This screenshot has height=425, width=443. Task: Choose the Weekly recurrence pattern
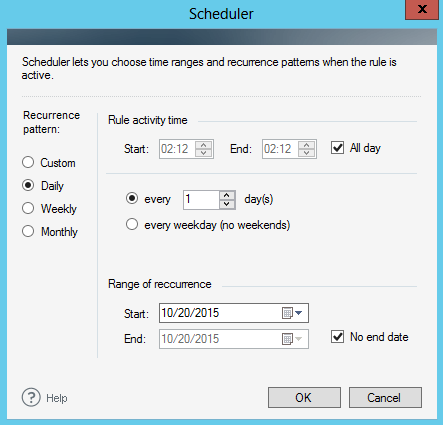(x=28, y=208)
